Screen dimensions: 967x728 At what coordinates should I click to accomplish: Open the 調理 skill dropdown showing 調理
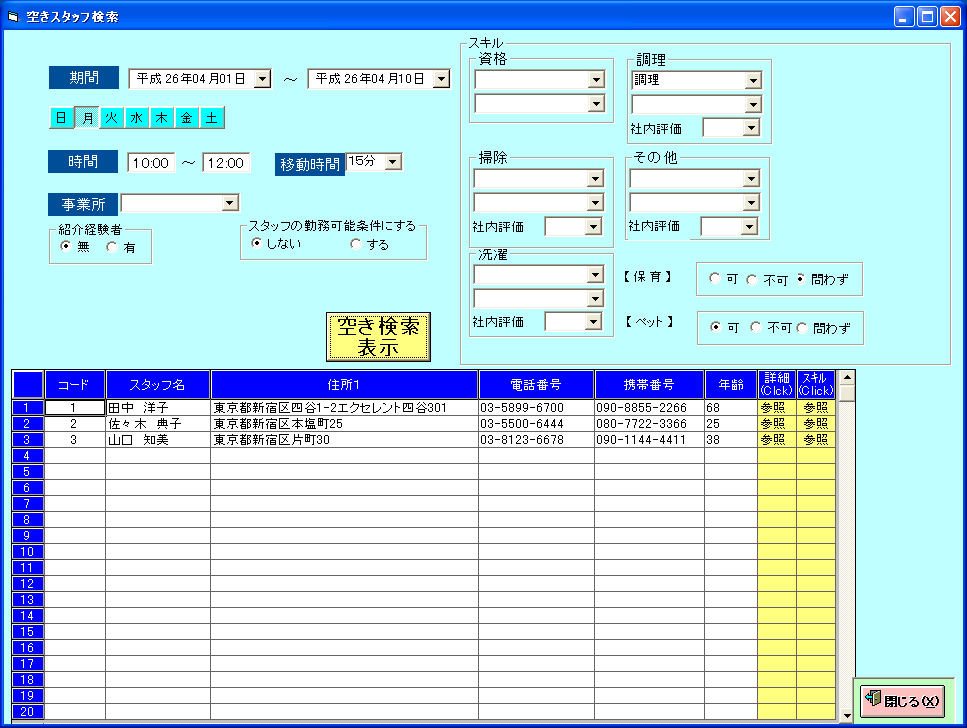coord(753,80)
